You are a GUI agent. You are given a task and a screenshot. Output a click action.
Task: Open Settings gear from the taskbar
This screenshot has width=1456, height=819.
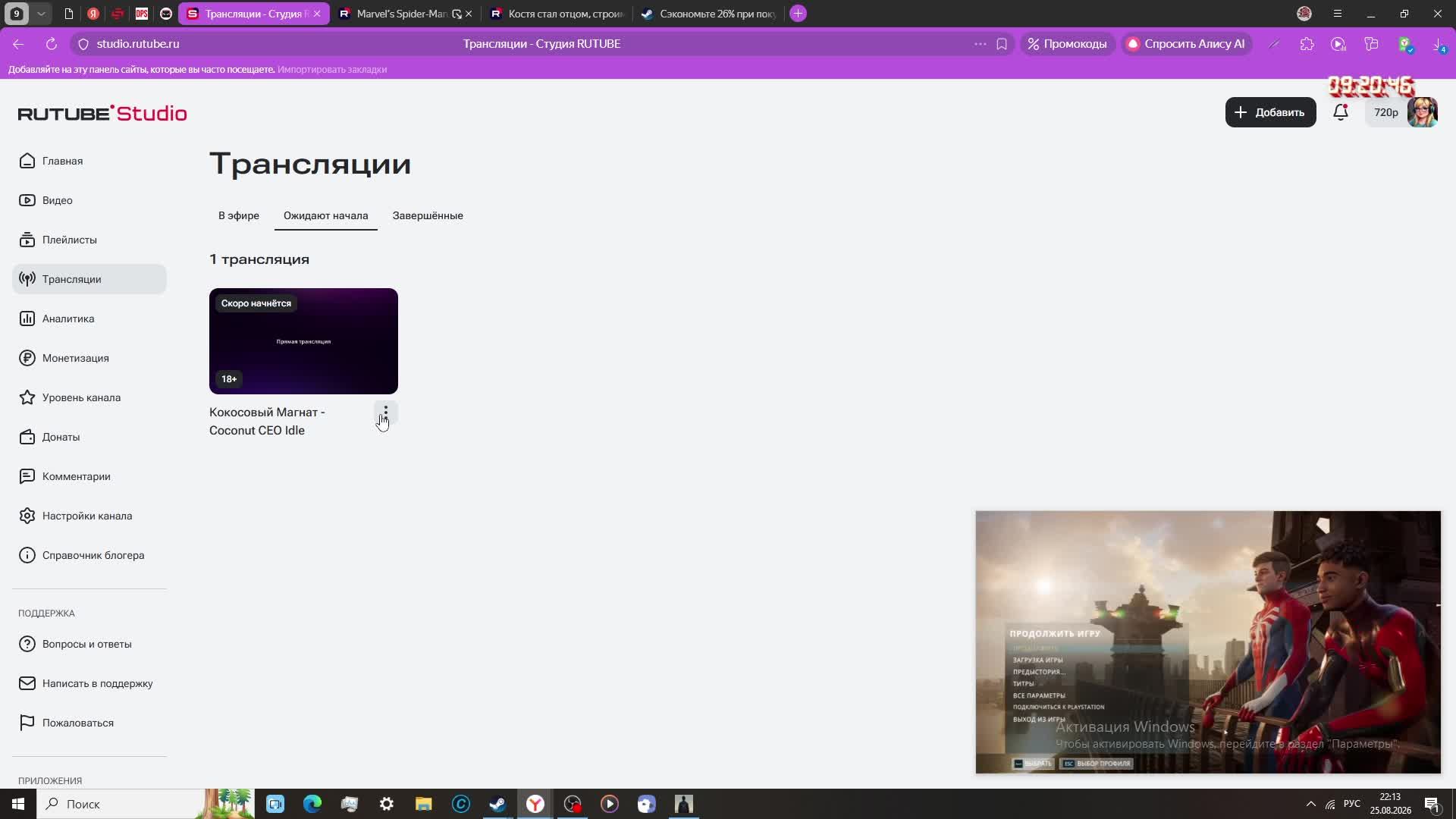pos(387,804)
